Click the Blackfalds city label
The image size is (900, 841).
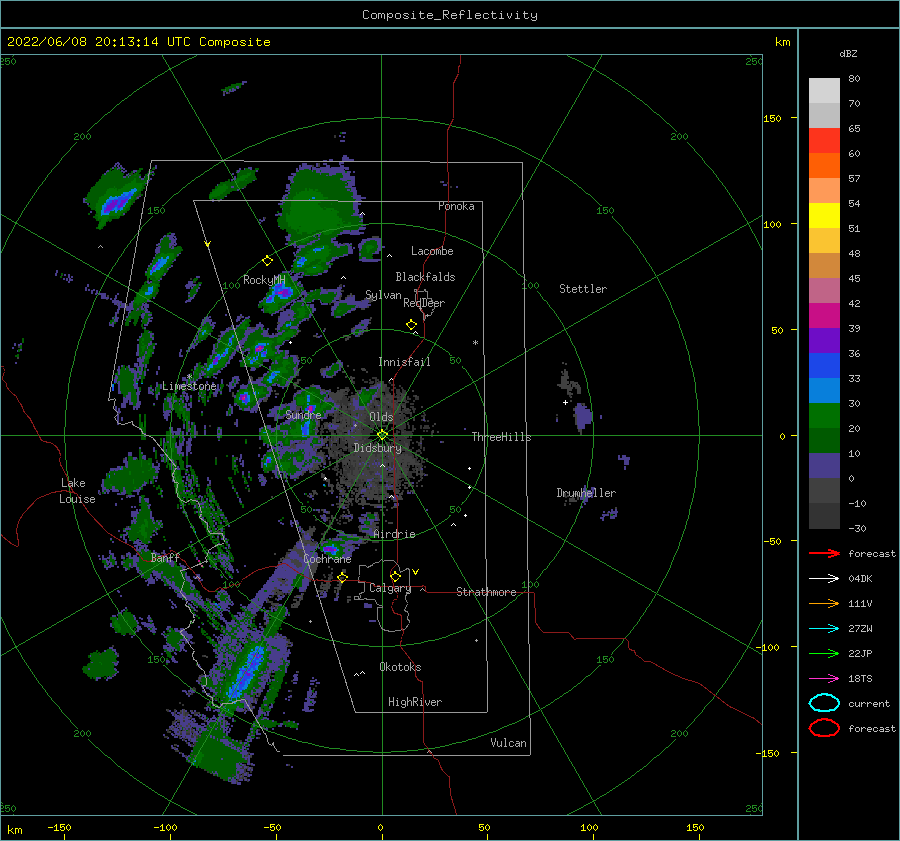[425, 277]
